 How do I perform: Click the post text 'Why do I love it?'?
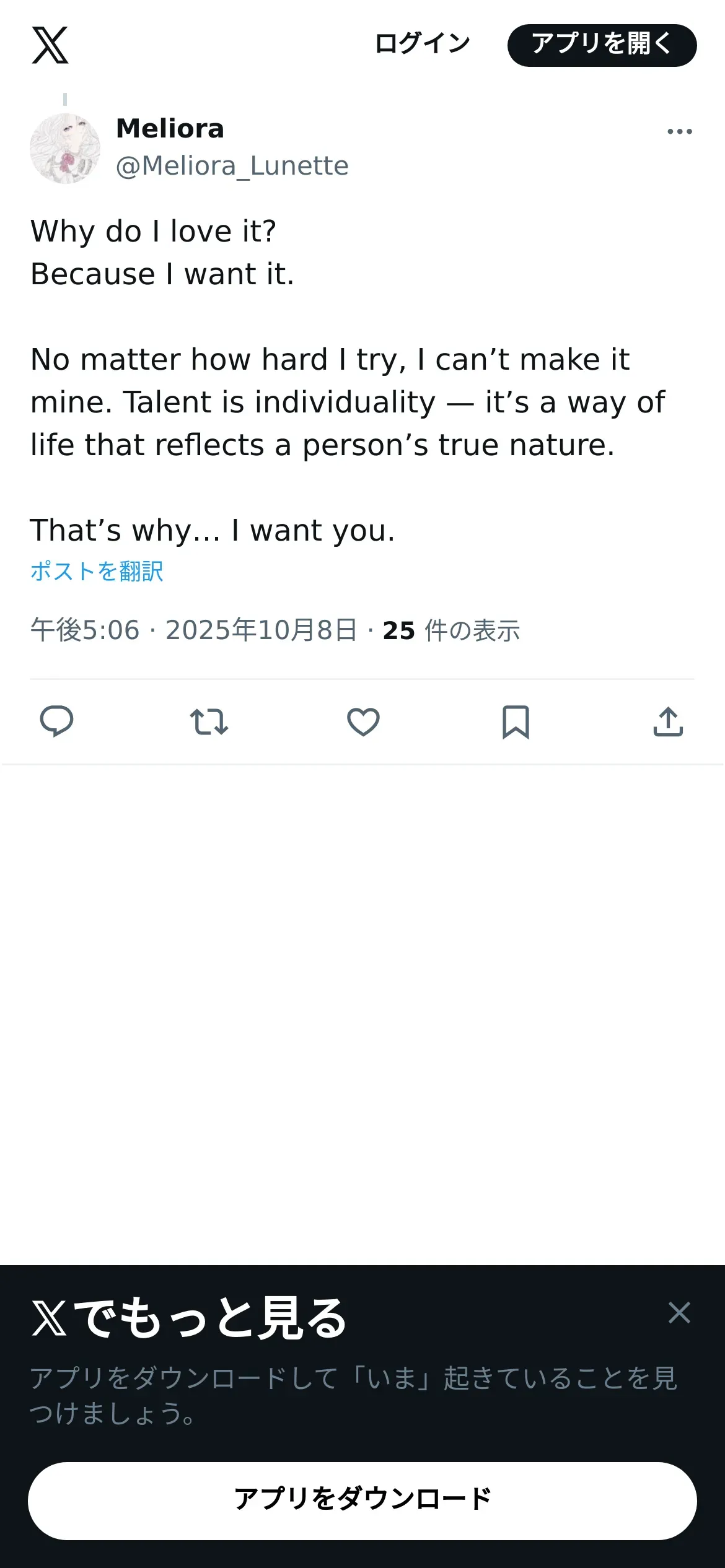coord(153,232)
